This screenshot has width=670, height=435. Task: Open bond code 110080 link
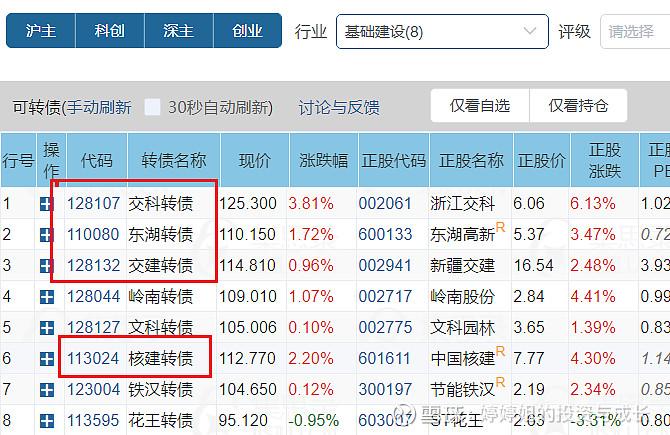pos(93,235)
